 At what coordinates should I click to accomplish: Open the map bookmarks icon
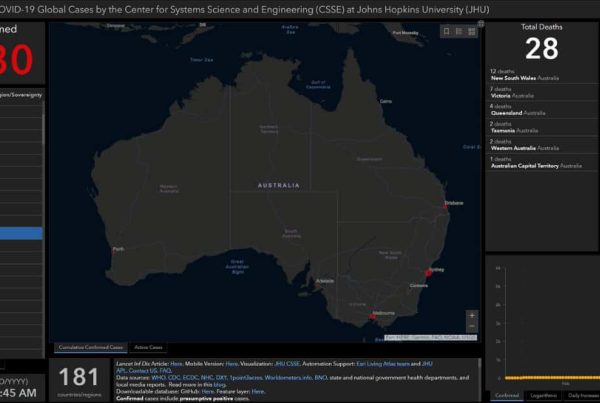pos(446,31)
